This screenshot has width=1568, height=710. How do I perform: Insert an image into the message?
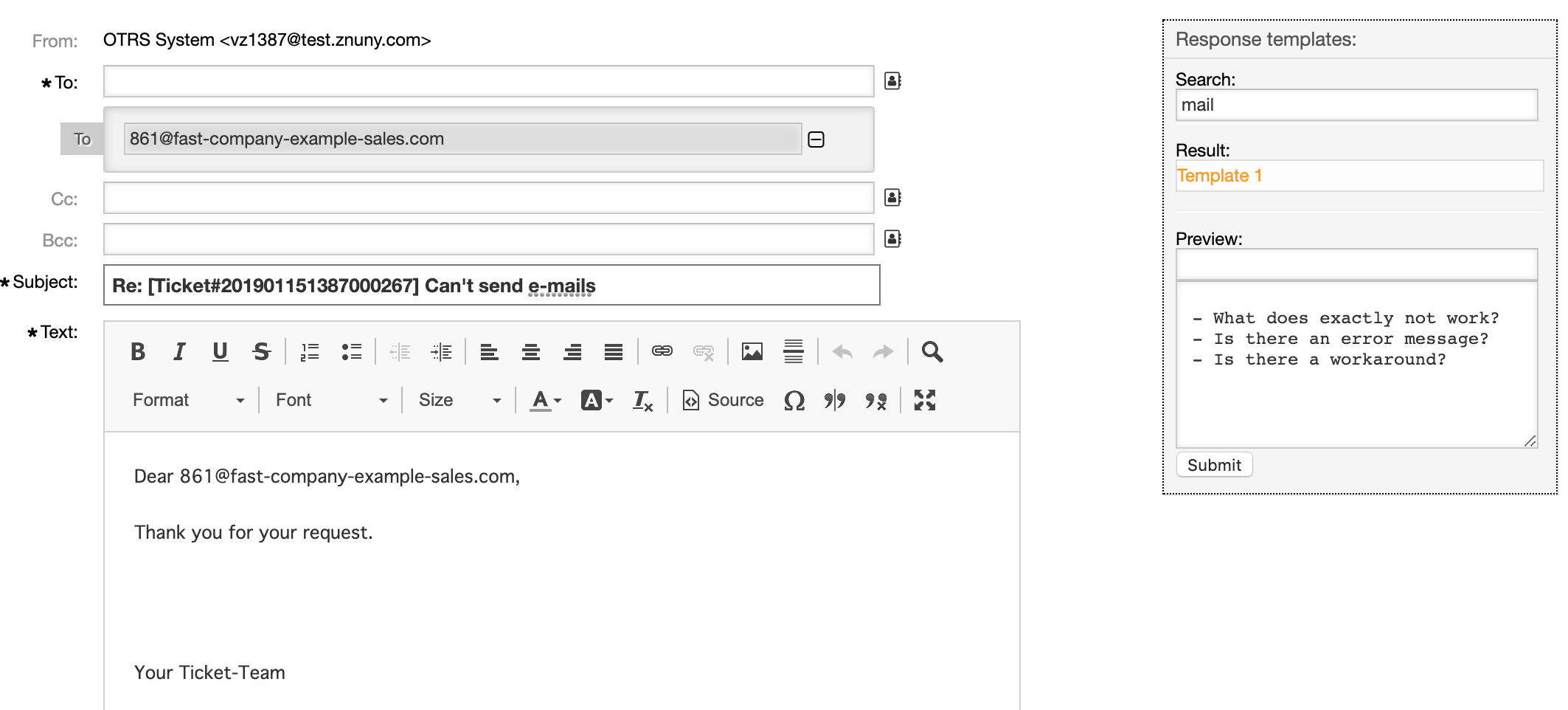pos(752,352)
